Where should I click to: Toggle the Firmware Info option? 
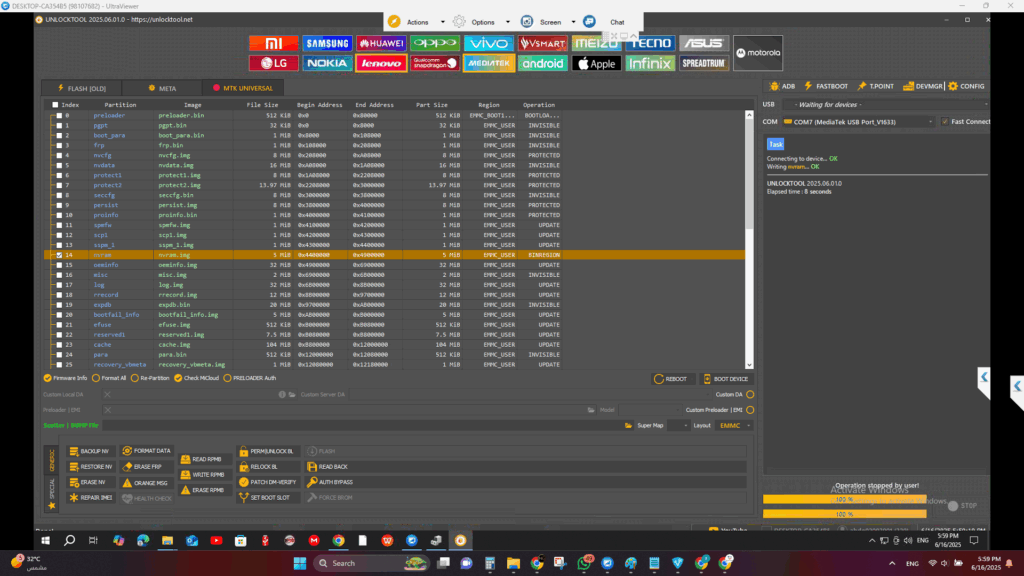click(x=48, y=378)
